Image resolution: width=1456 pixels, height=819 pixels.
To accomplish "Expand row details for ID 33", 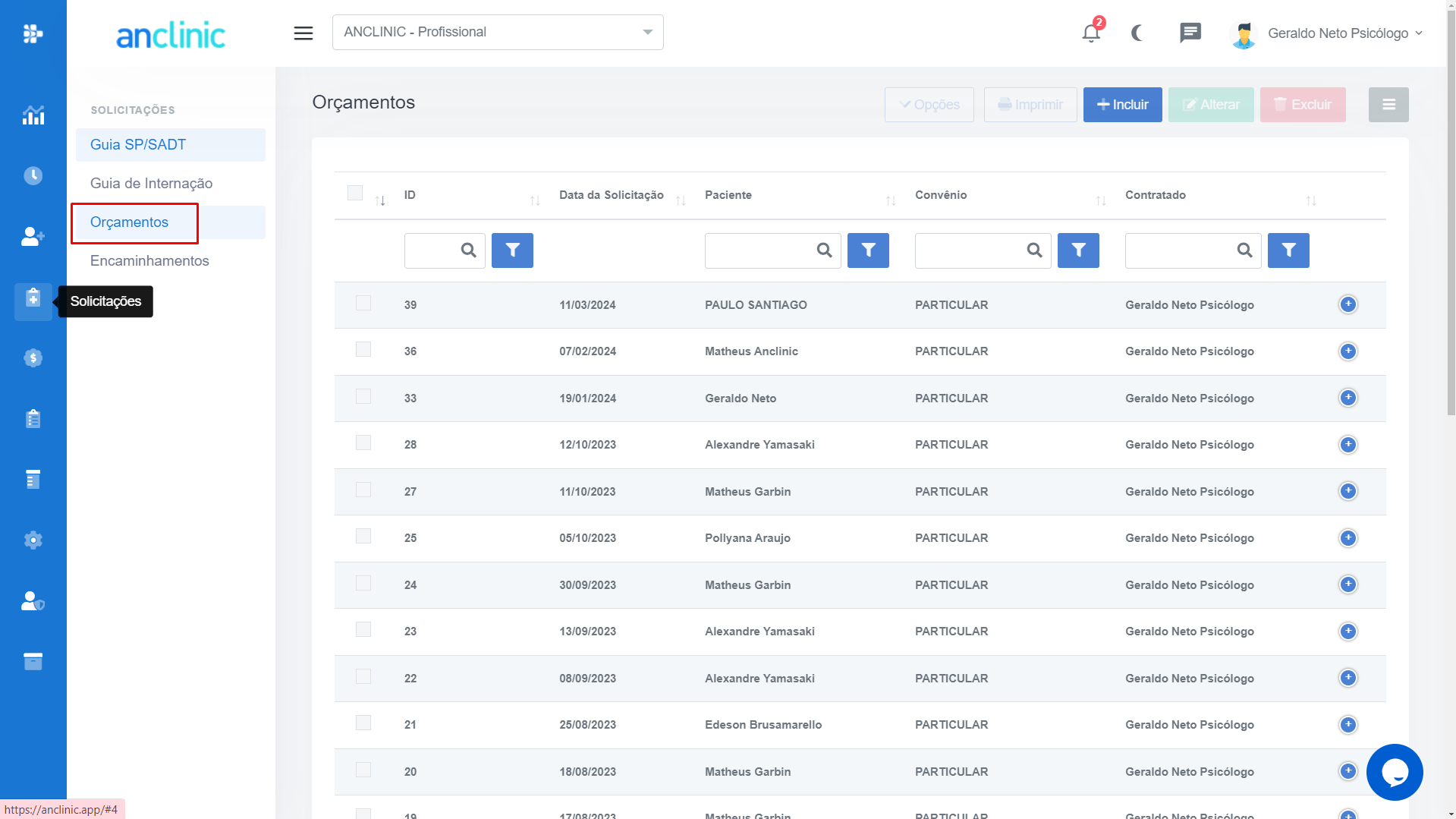I will [1348, 398].
